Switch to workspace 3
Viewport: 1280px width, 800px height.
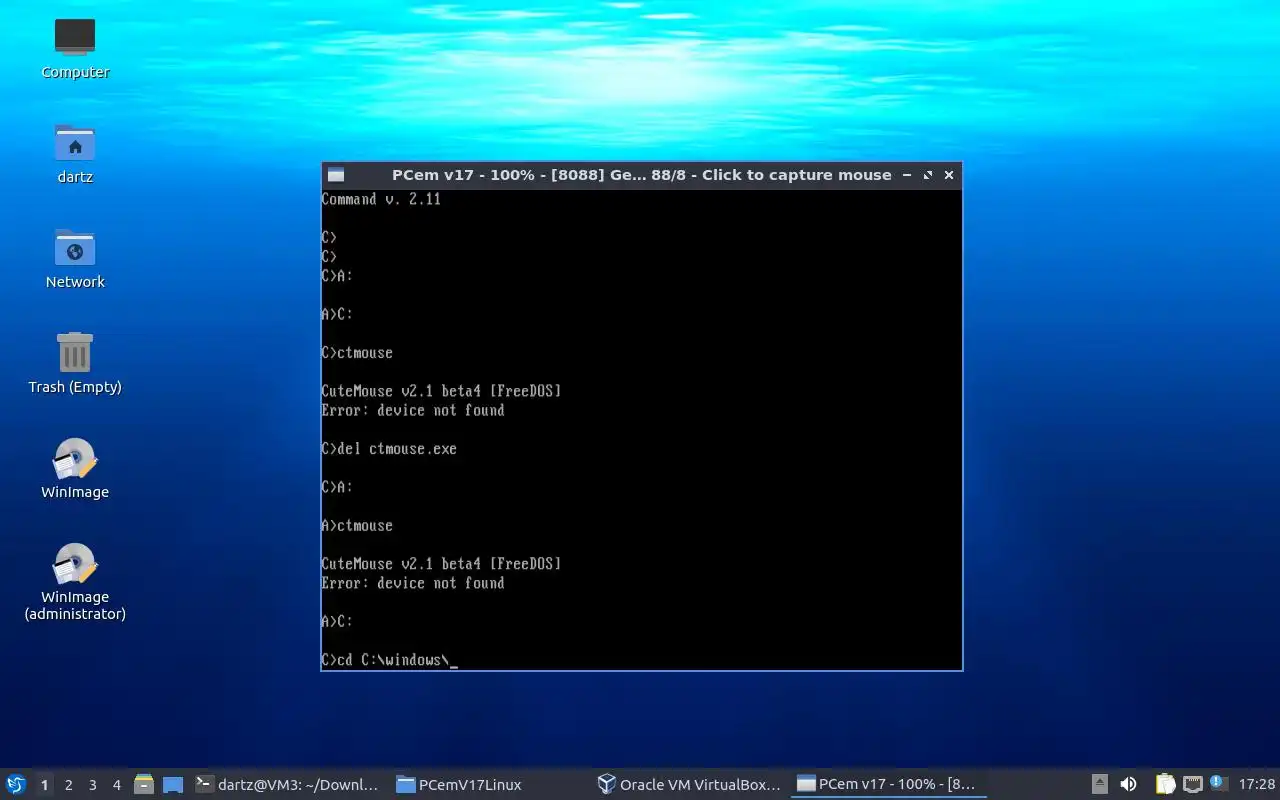92,785
